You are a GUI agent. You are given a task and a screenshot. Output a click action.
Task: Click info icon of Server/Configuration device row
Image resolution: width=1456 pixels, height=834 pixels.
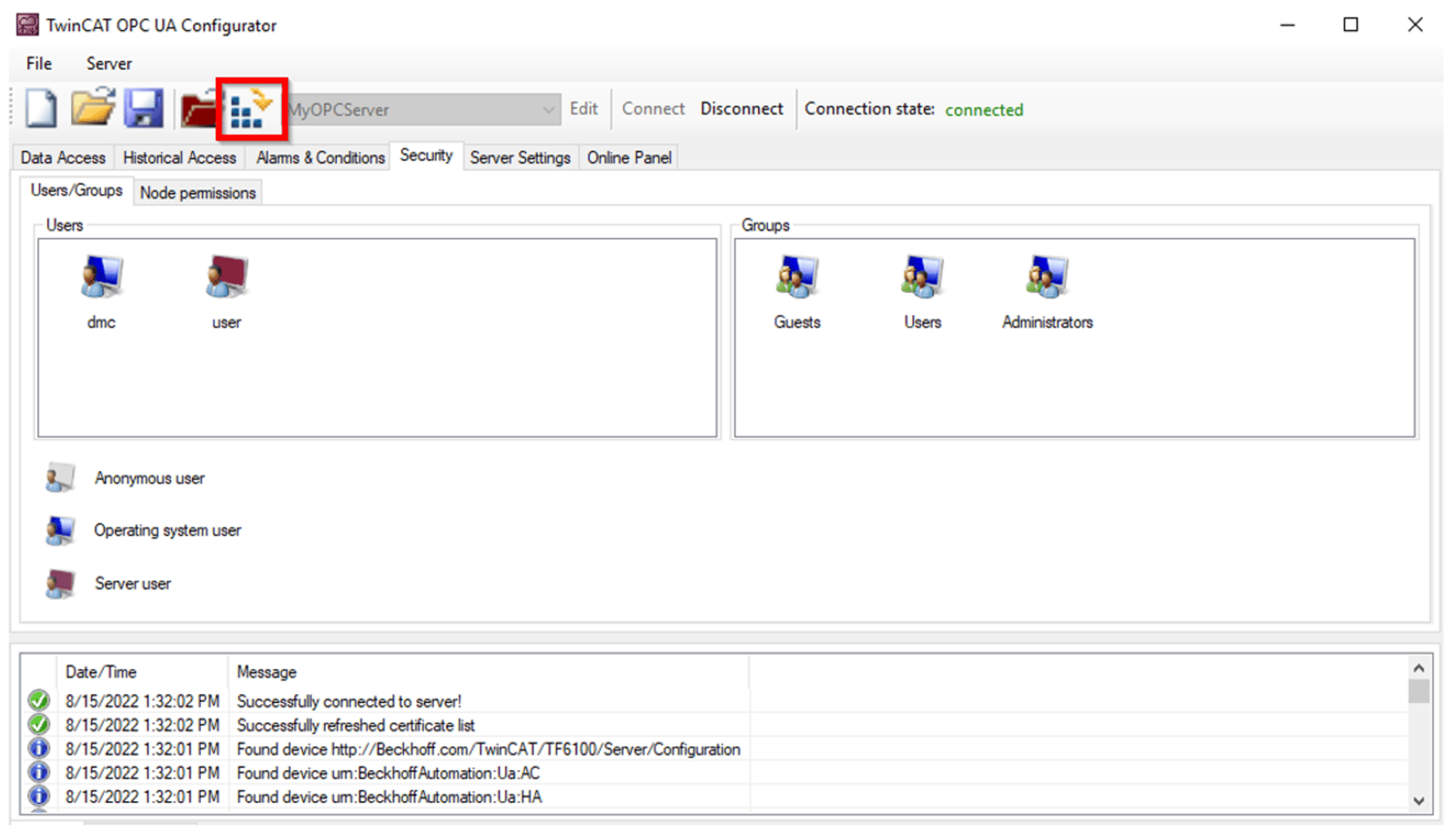click(x=38, y=749)
